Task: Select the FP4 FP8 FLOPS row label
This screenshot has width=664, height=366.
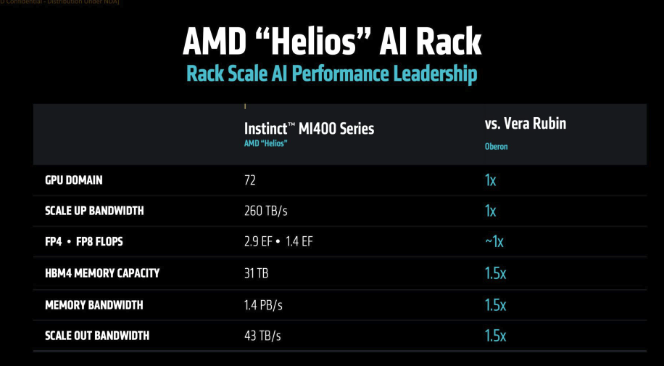Action: click(84, 241)
